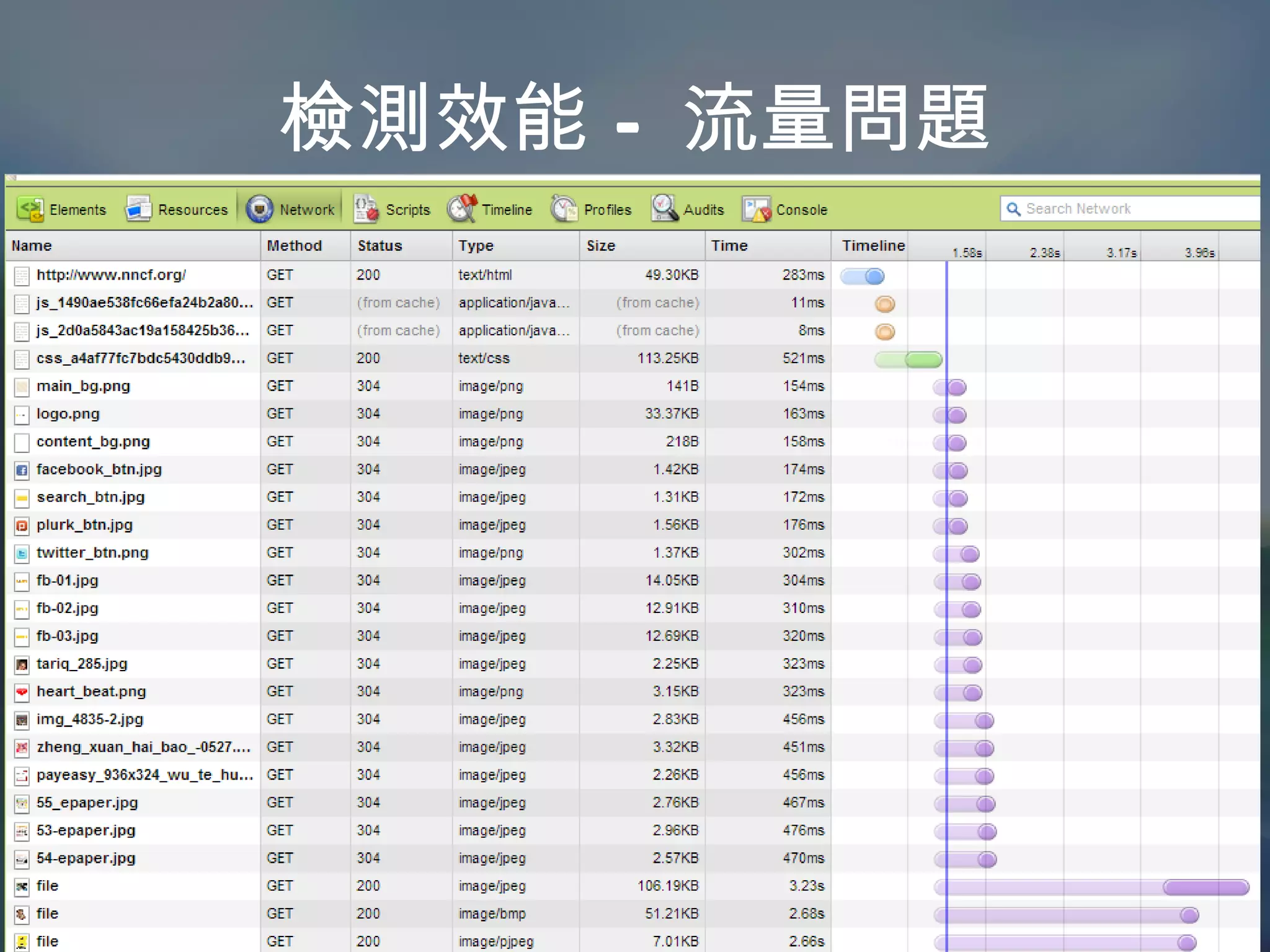1270x952 pixels.
Task: Sort by the Time column header
Action: pyautogui.click(x=768, y=246)
